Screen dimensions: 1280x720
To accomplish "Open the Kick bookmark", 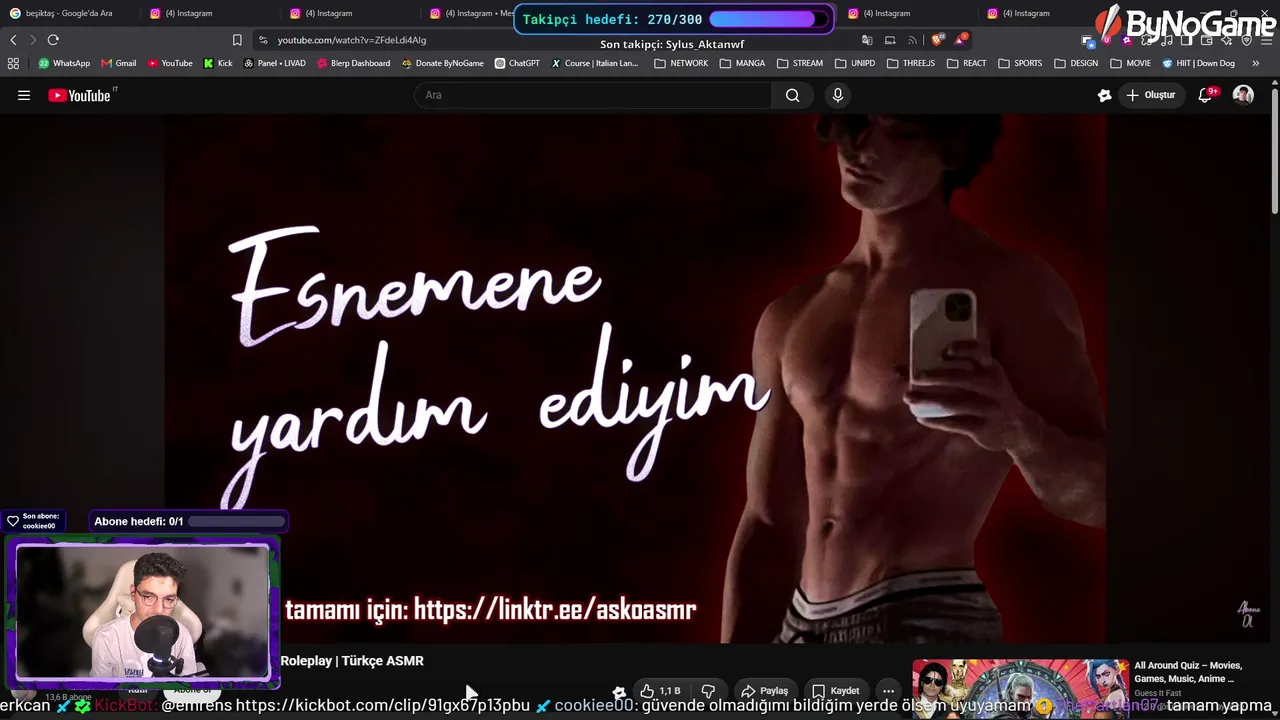I will click(x=218, y=63).
